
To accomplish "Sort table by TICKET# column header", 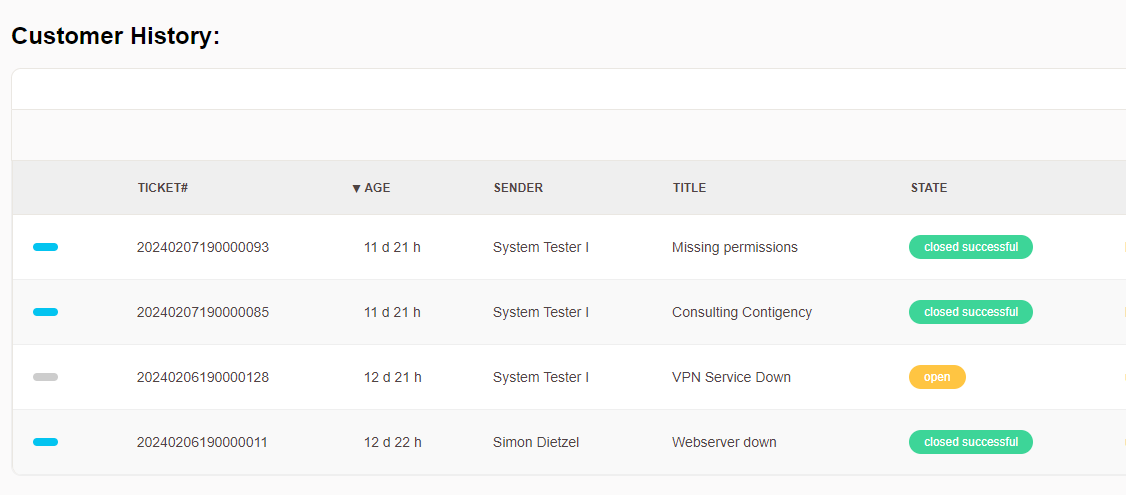I will point(163,188).
